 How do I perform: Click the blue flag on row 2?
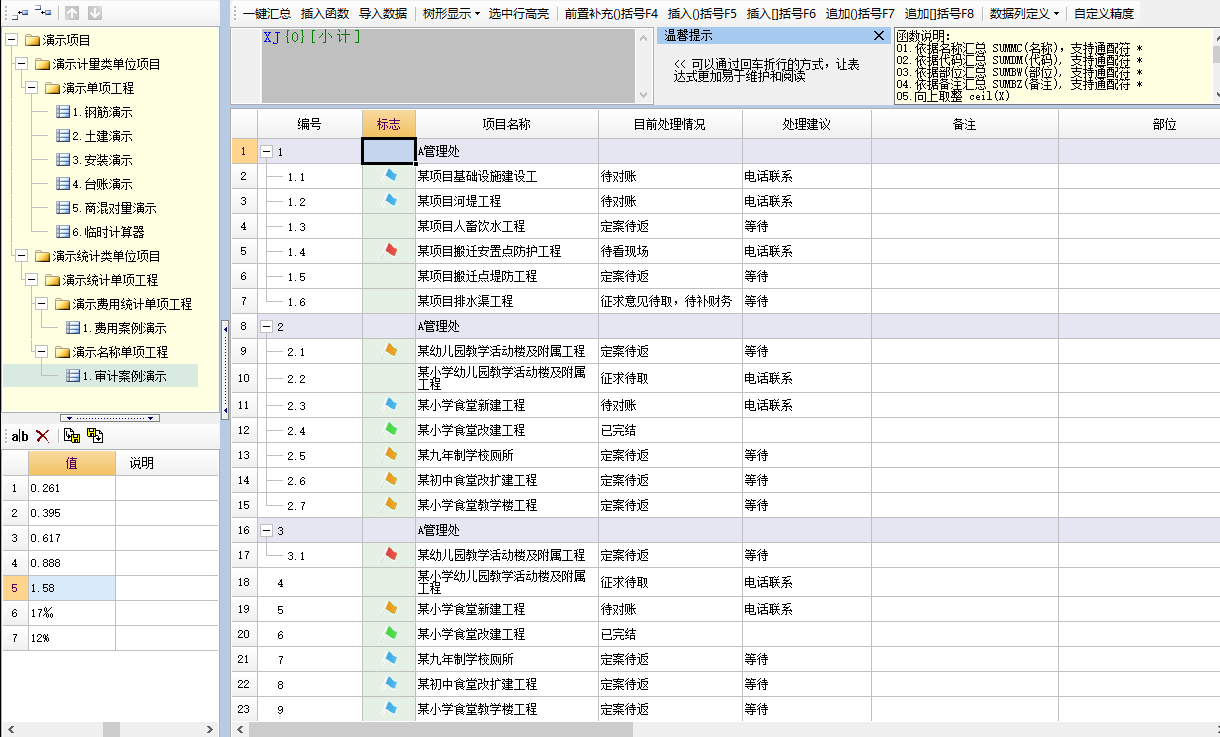click(389, 176)
